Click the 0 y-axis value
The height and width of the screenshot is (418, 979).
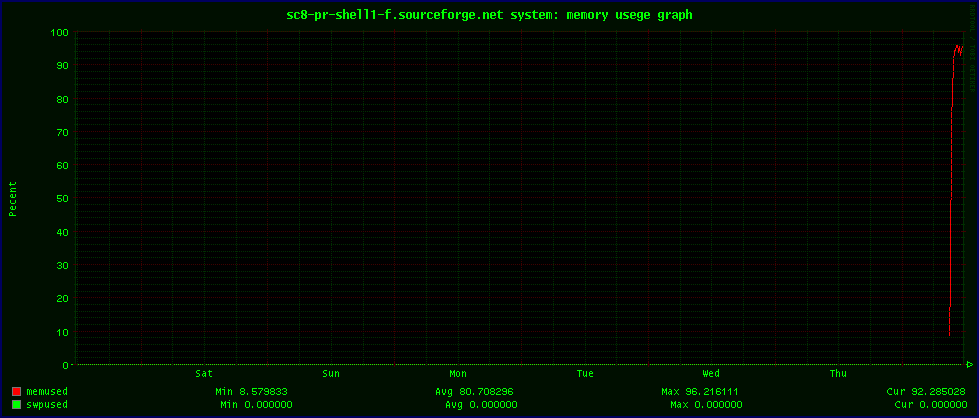pos(64,365)
